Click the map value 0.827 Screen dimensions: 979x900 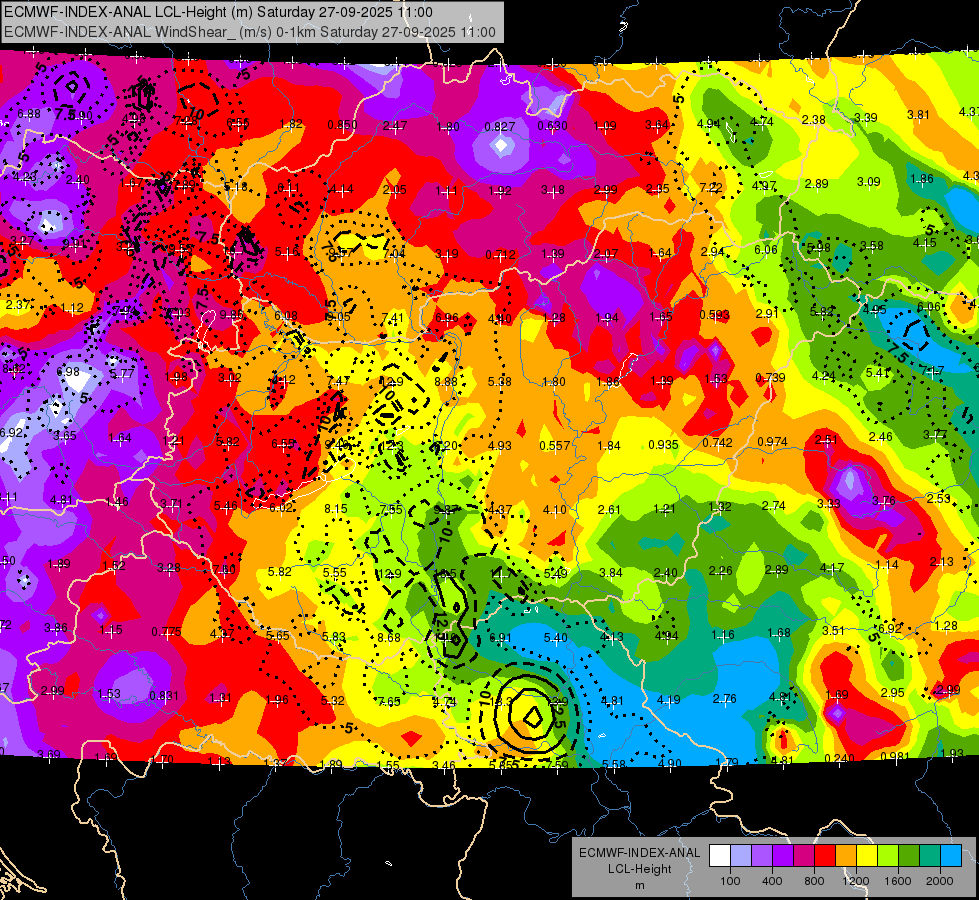(x=500, y=127)
